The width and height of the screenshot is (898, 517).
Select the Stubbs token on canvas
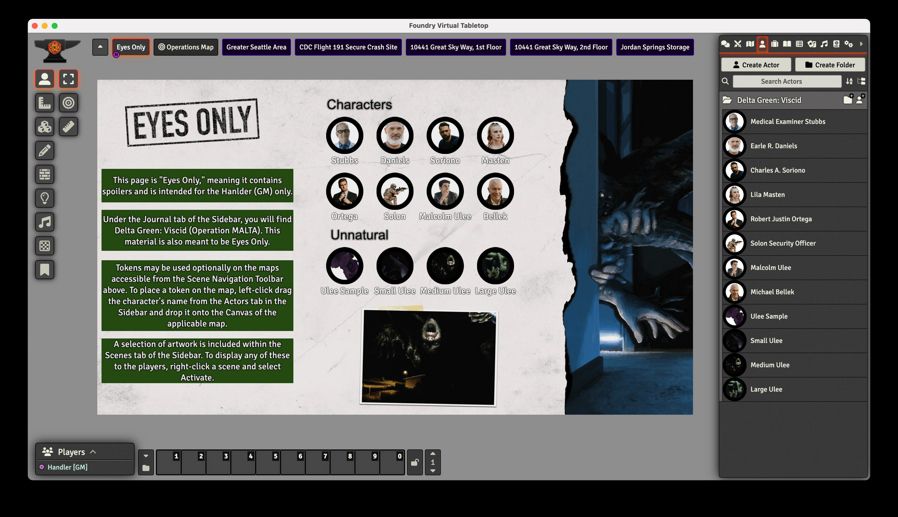(345, 135)
